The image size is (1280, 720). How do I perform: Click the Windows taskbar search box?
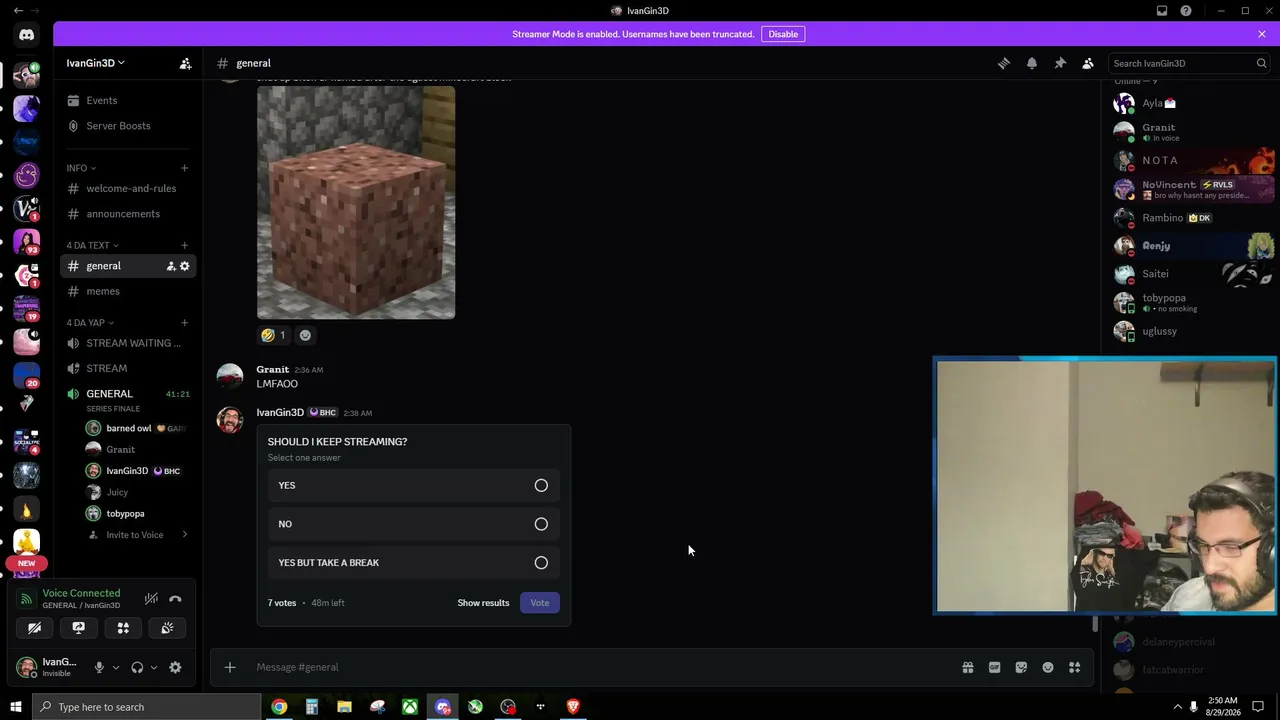click(x=147, y=707)
